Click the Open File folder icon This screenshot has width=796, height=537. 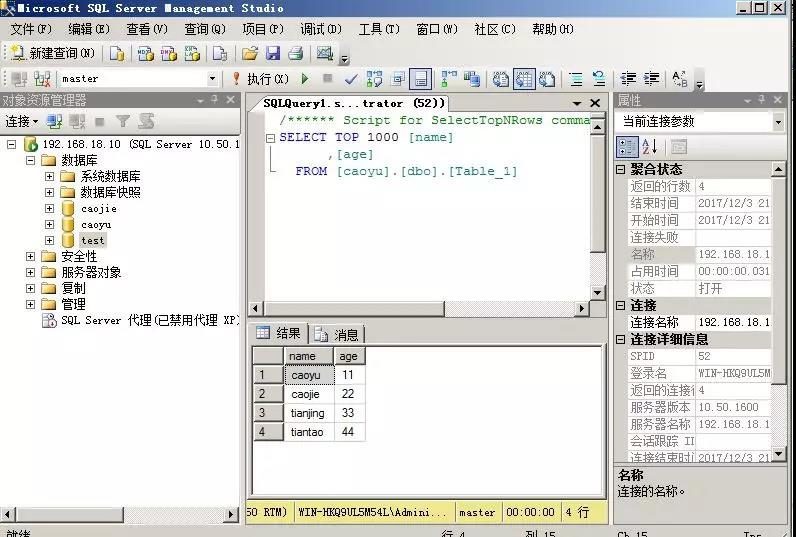click(250, 53)
